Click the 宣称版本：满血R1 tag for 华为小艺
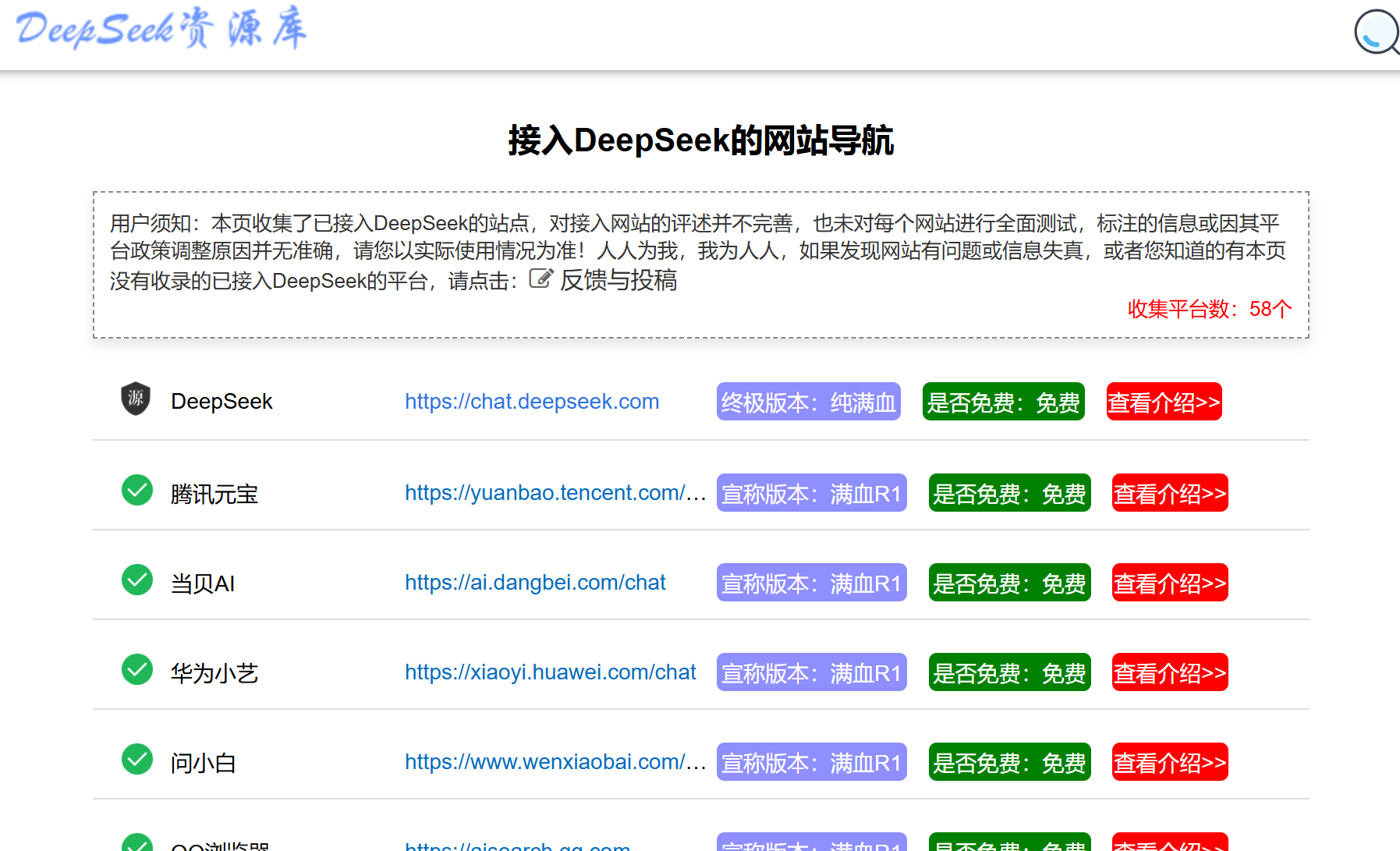The height and width of the screenshot is (851, 1400). coord(812,672)
